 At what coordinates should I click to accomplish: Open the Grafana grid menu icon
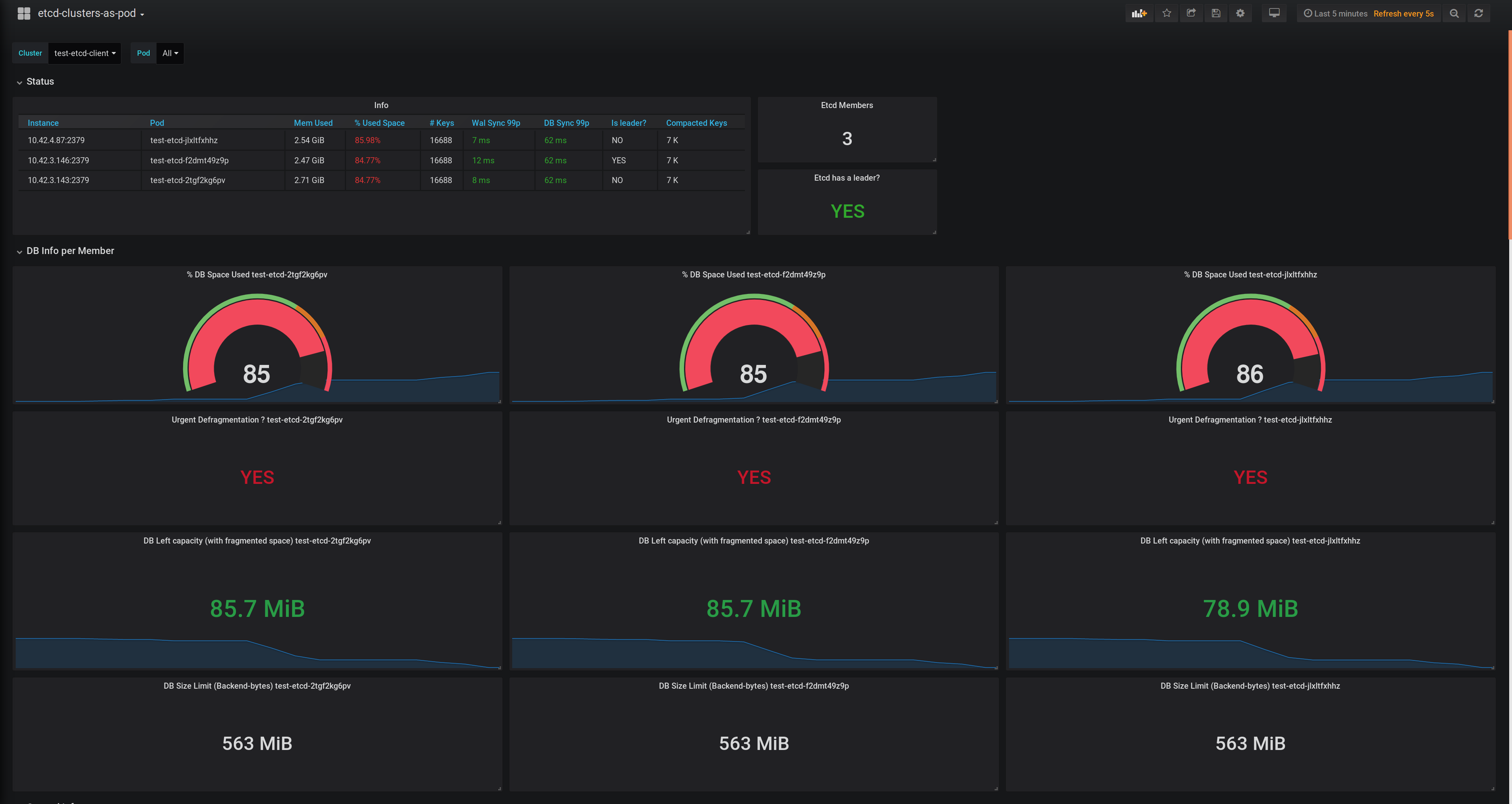23,13
